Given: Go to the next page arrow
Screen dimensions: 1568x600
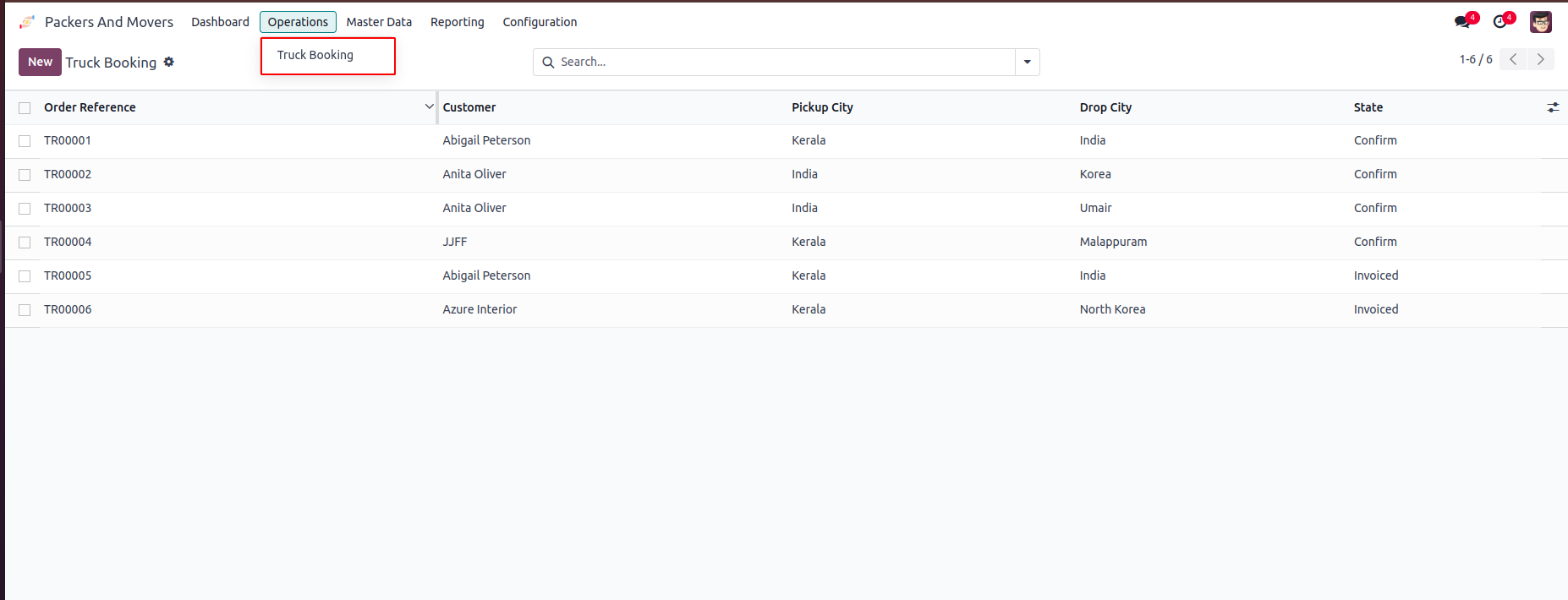Looking at the screenshot, I should [1541, 59].
